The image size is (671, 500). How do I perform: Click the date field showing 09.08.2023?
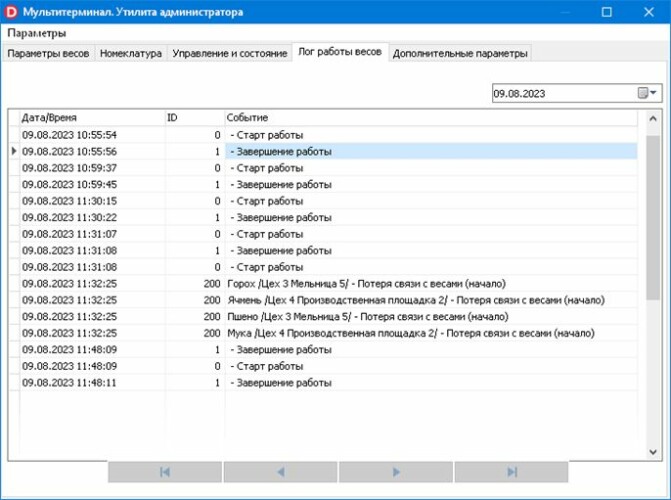click(x=561, y=93)
